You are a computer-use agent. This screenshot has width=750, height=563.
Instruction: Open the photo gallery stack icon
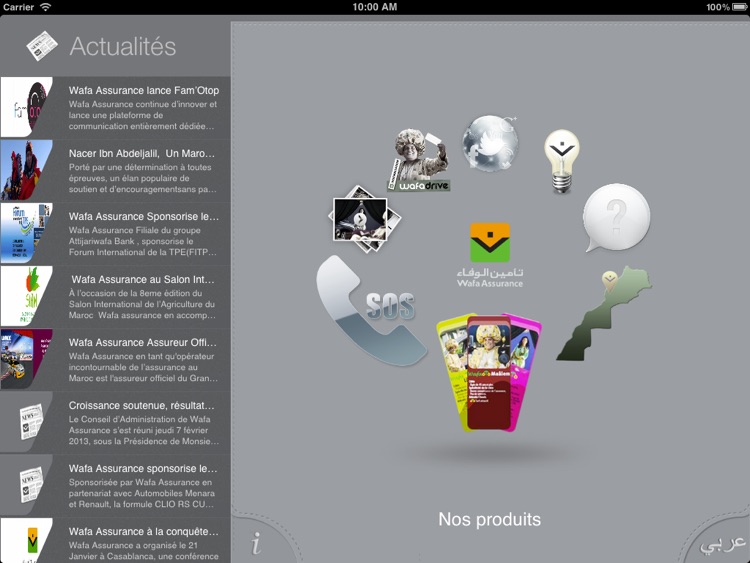[x=365, y=220]
